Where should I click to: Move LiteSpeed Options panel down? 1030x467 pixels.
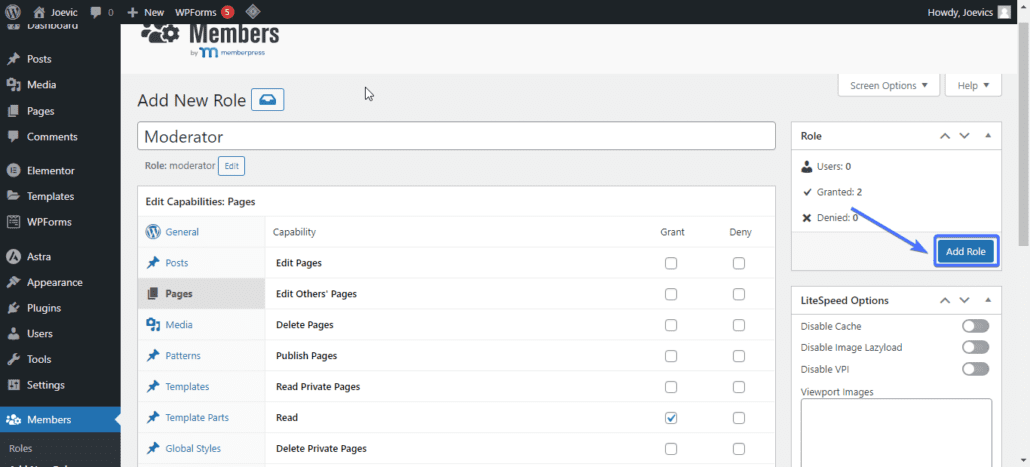[x=964, y=300]
